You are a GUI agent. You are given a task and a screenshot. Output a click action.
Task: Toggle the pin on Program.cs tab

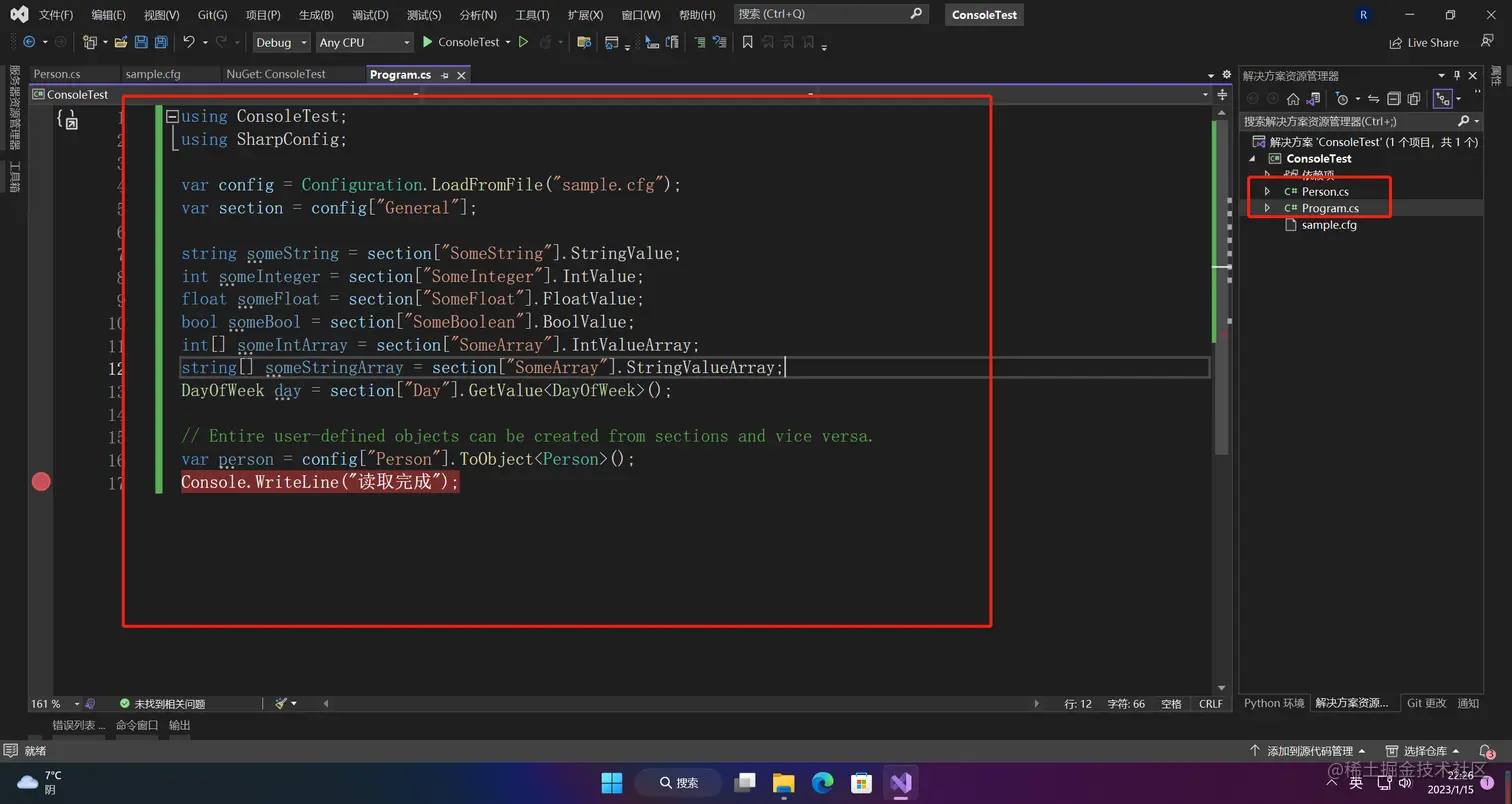[443, 75]
